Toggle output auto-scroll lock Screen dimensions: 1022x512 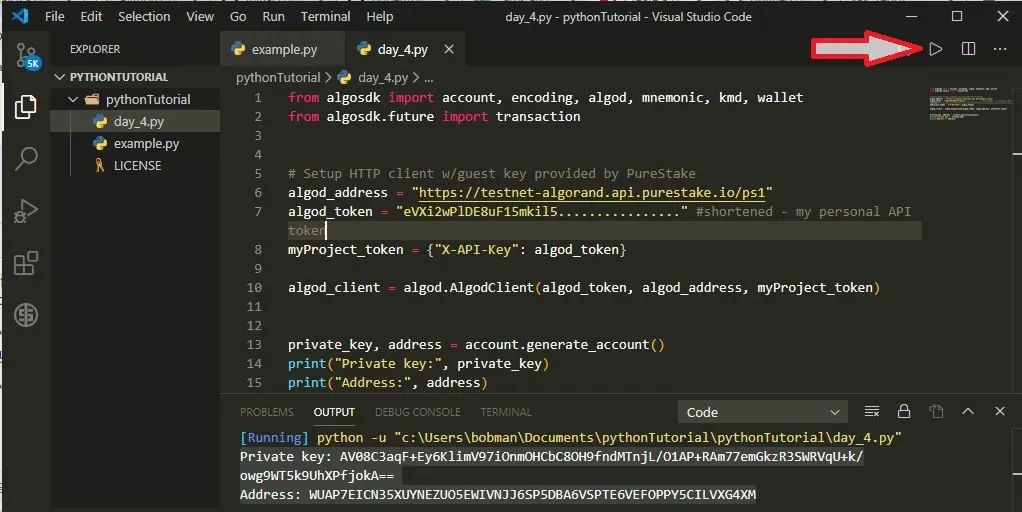tap(903, 411)
